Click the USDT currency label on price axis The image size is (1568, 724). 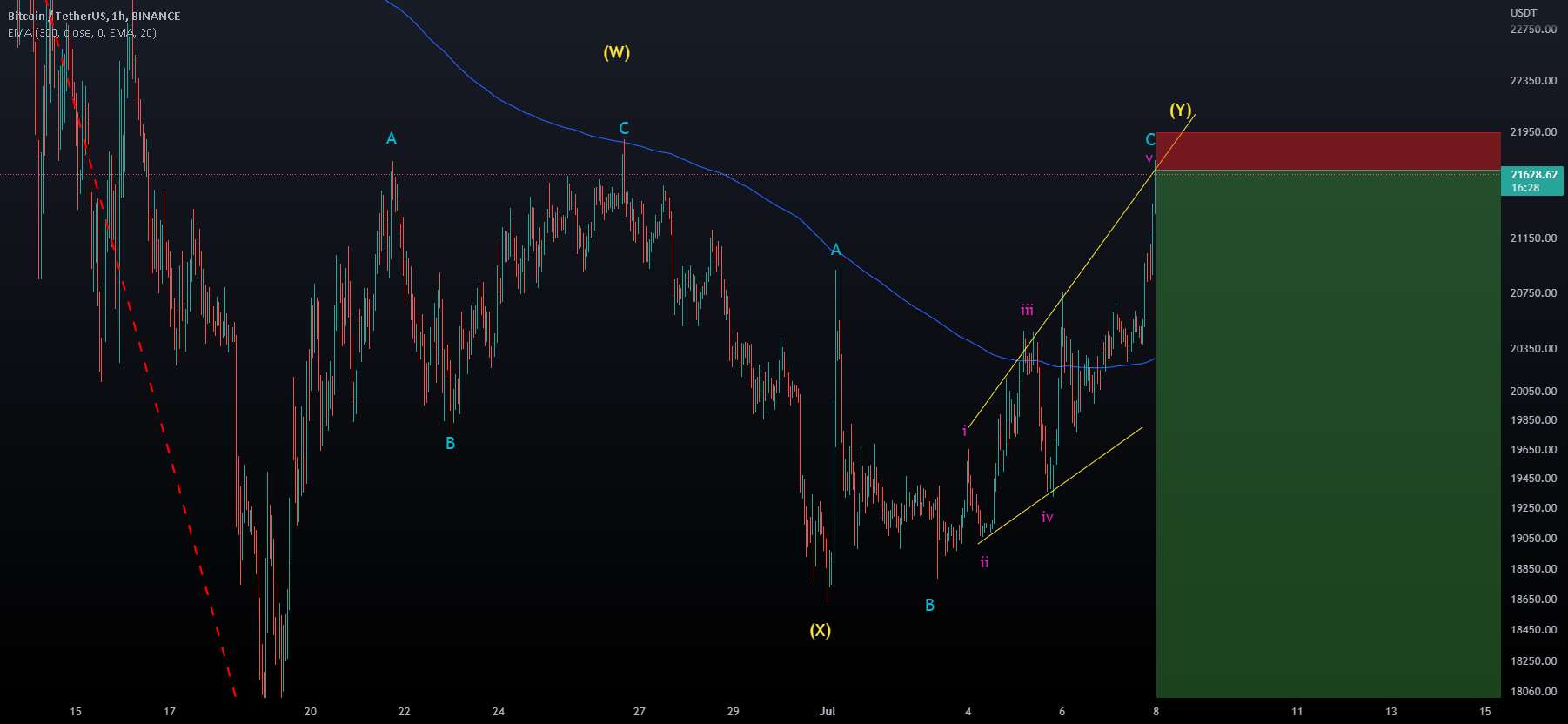tap(1524, 12)
